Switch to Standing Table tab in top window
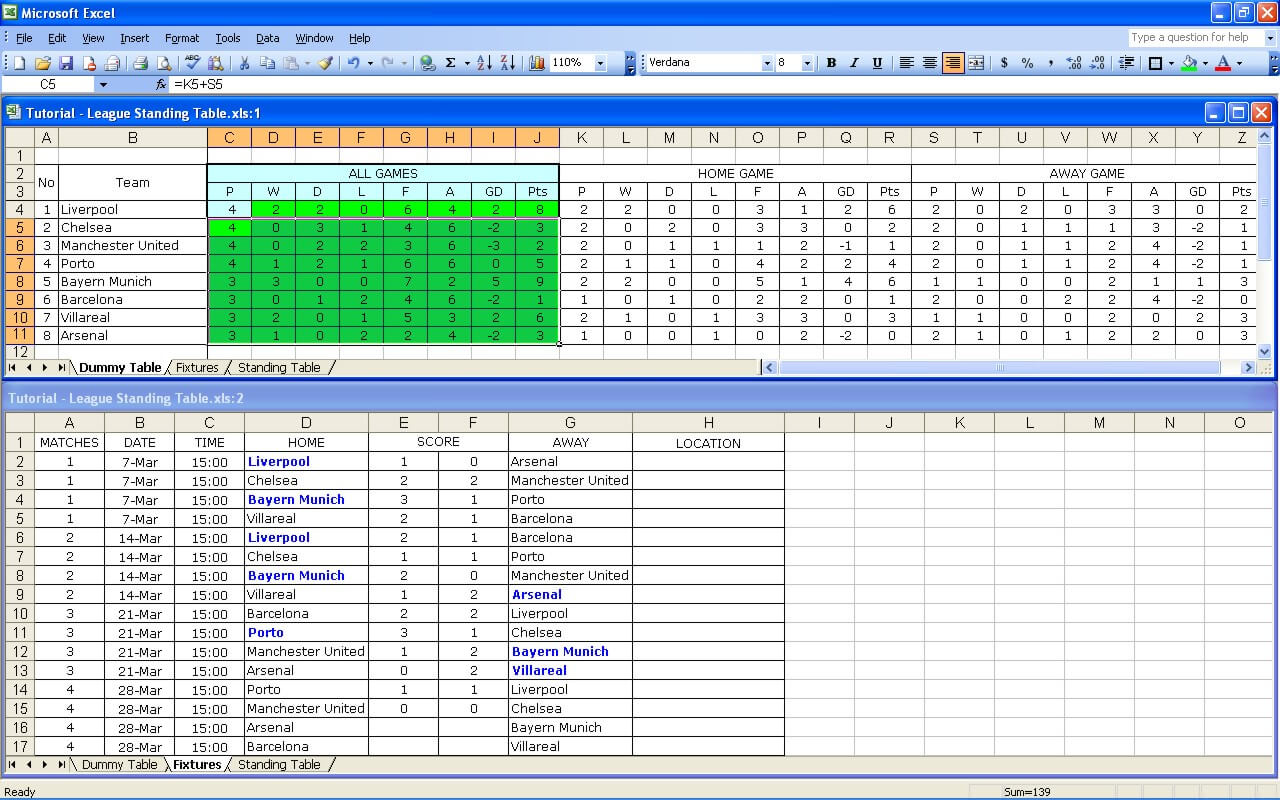This screenshot has height=800, width=1280. coord(279,367)
